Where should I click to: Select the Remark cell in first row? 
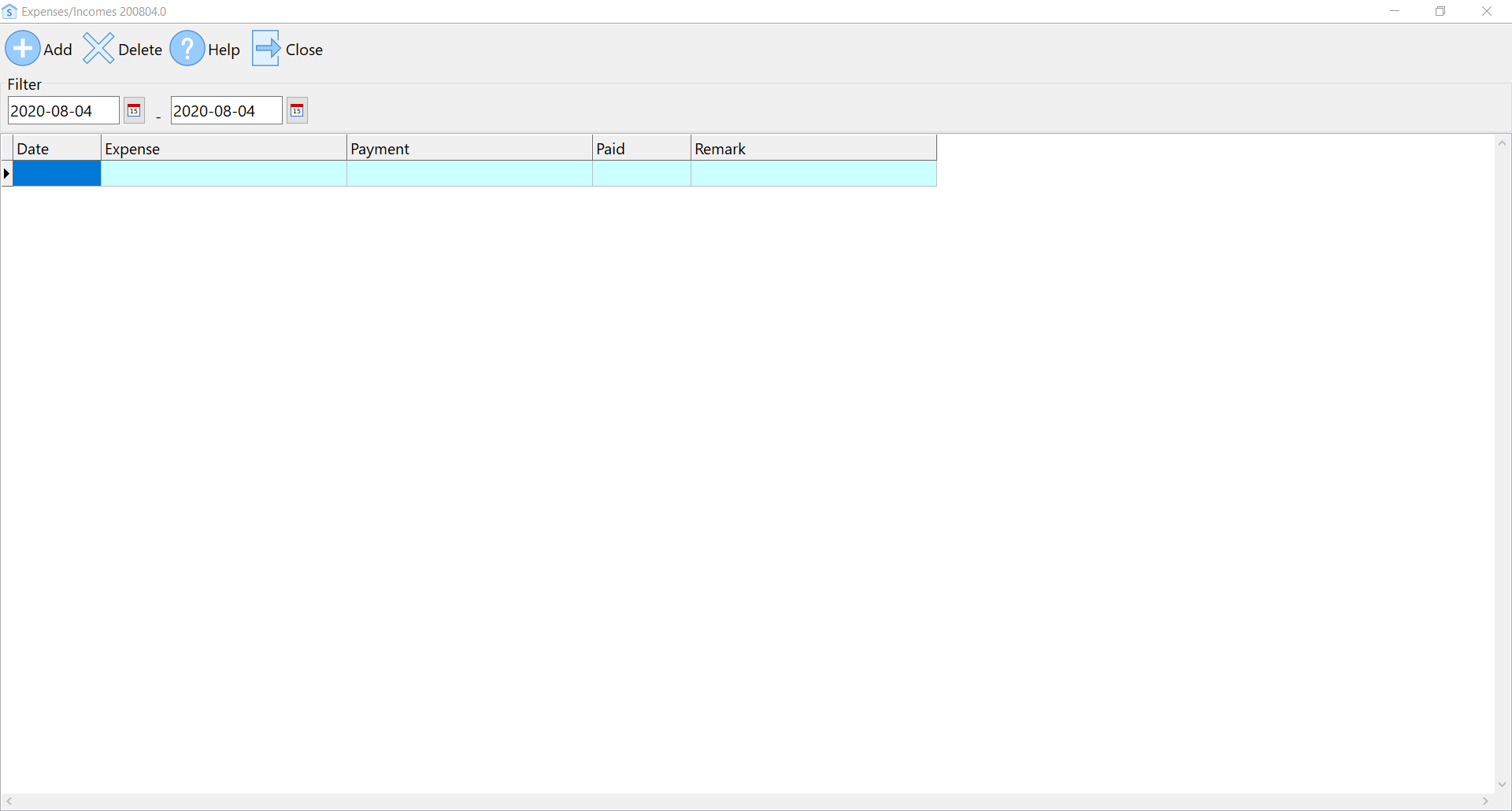(x=814, y=173)
